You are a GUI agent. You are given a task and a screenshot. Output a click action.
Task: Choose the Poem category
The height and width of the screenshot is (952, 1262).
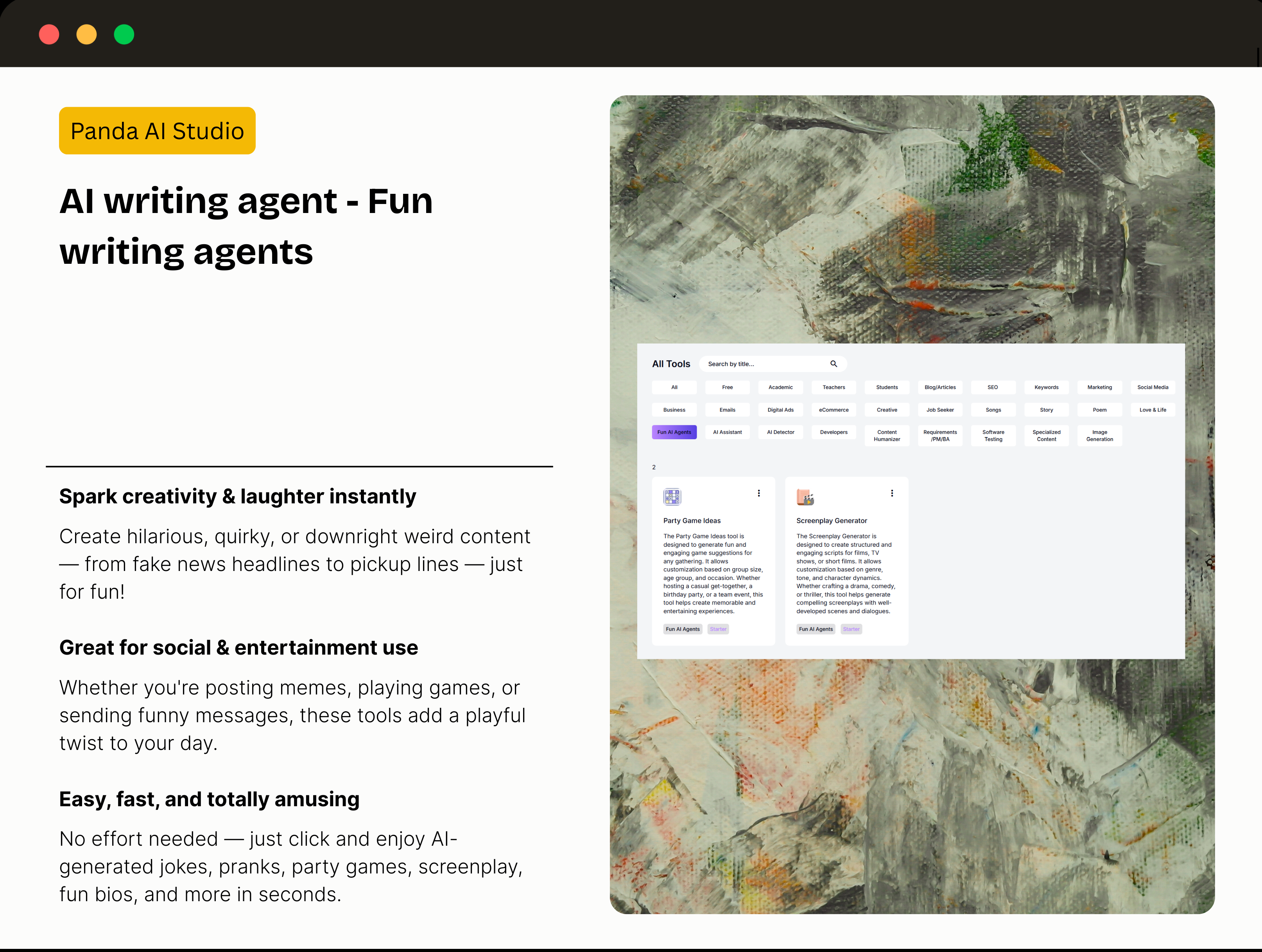click(x=1099, y=410)
